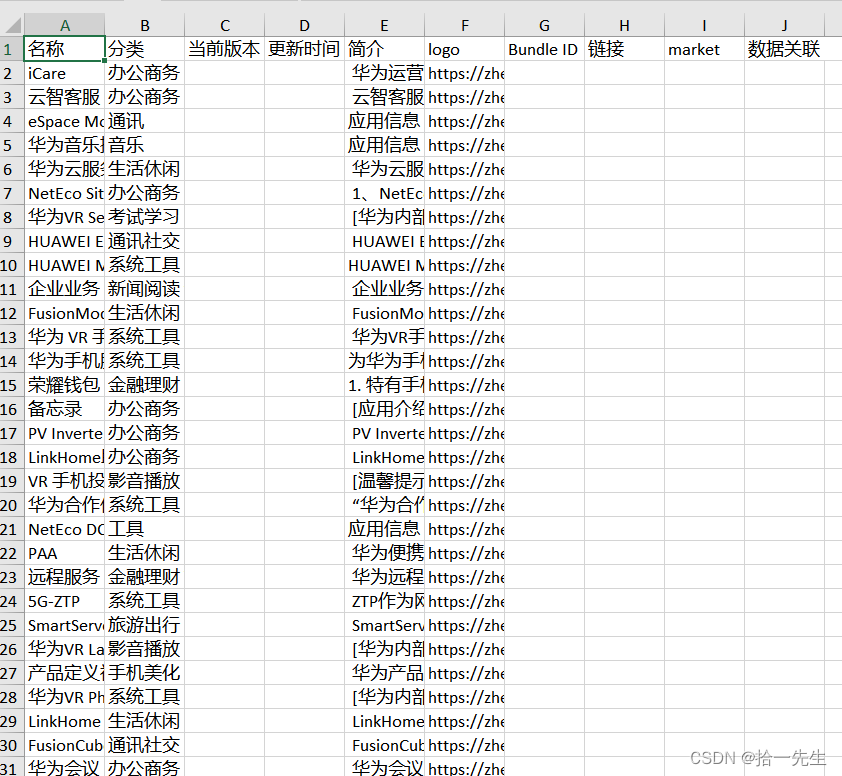Screen dimensions: 842x776
Task: Select row 15 header
Action: click(x=12, y=385)
